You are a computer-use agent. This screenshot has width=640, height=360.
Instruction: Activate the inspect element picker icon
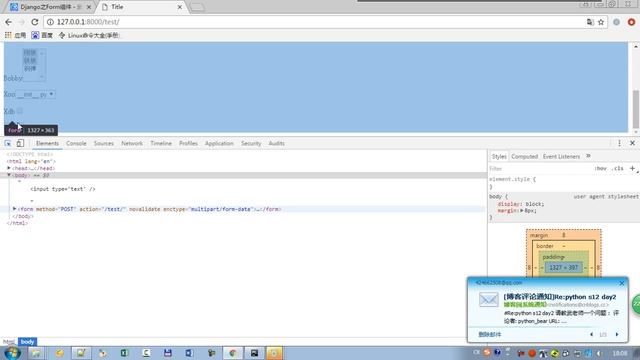[8, 143]
